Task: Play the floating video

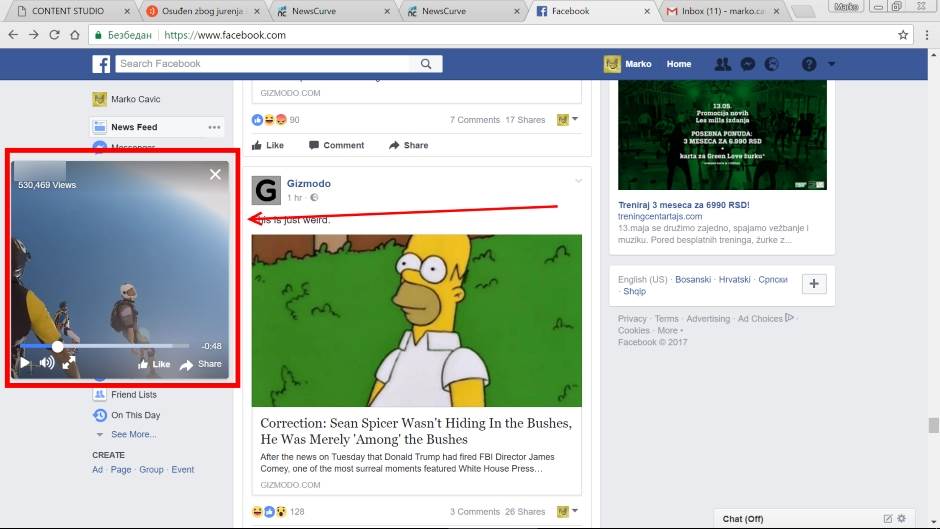Action: click(25, 363)
